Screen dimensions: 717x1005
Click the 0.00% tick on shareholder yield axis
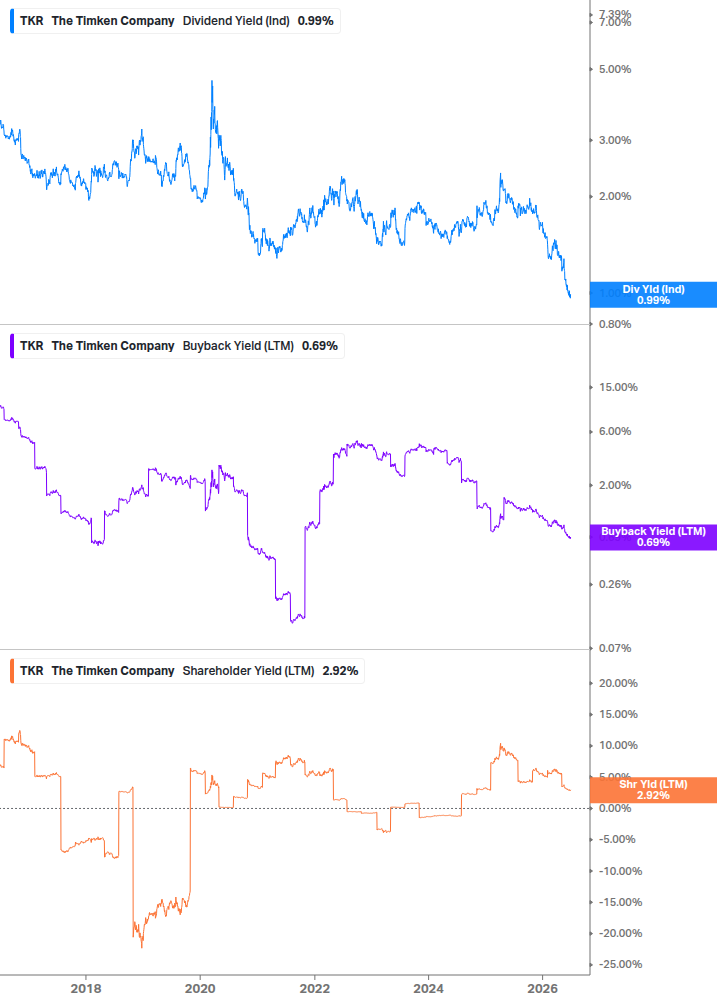(x=615, y=808)
